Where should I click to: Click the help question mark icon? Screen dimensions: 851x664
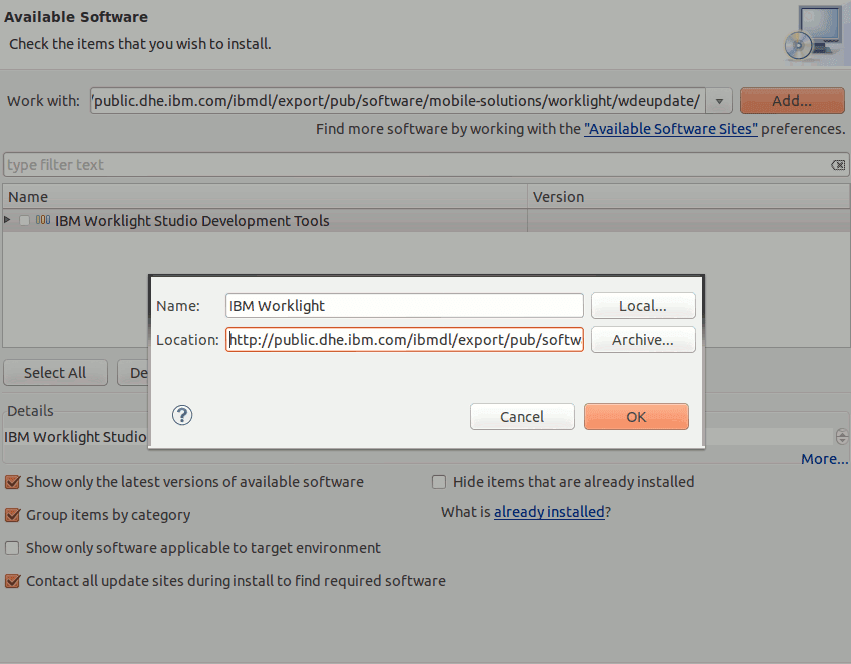pyautogui.click(x=182, y=415)
